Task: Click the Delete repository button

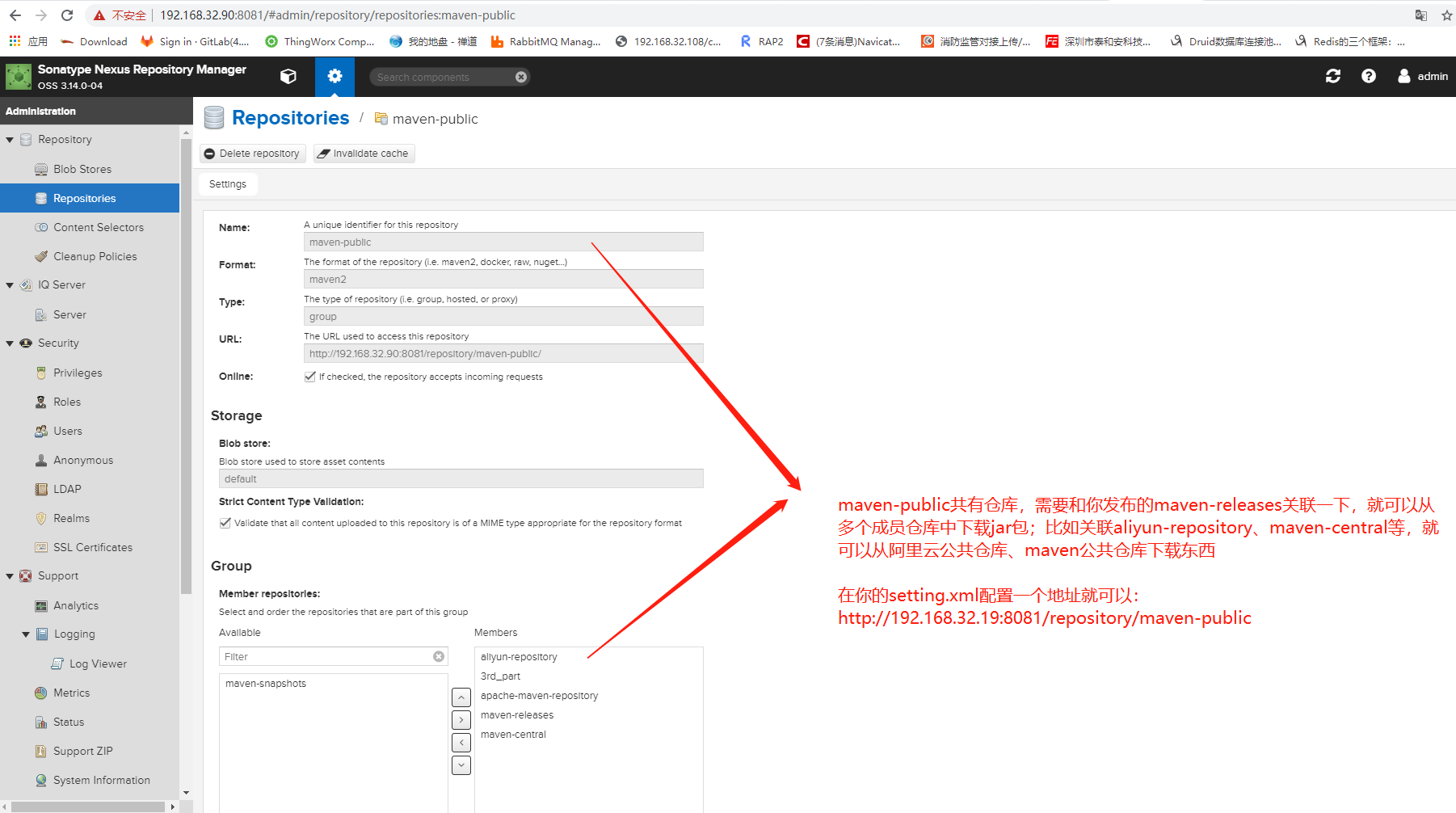Action: tap(252, 154)
